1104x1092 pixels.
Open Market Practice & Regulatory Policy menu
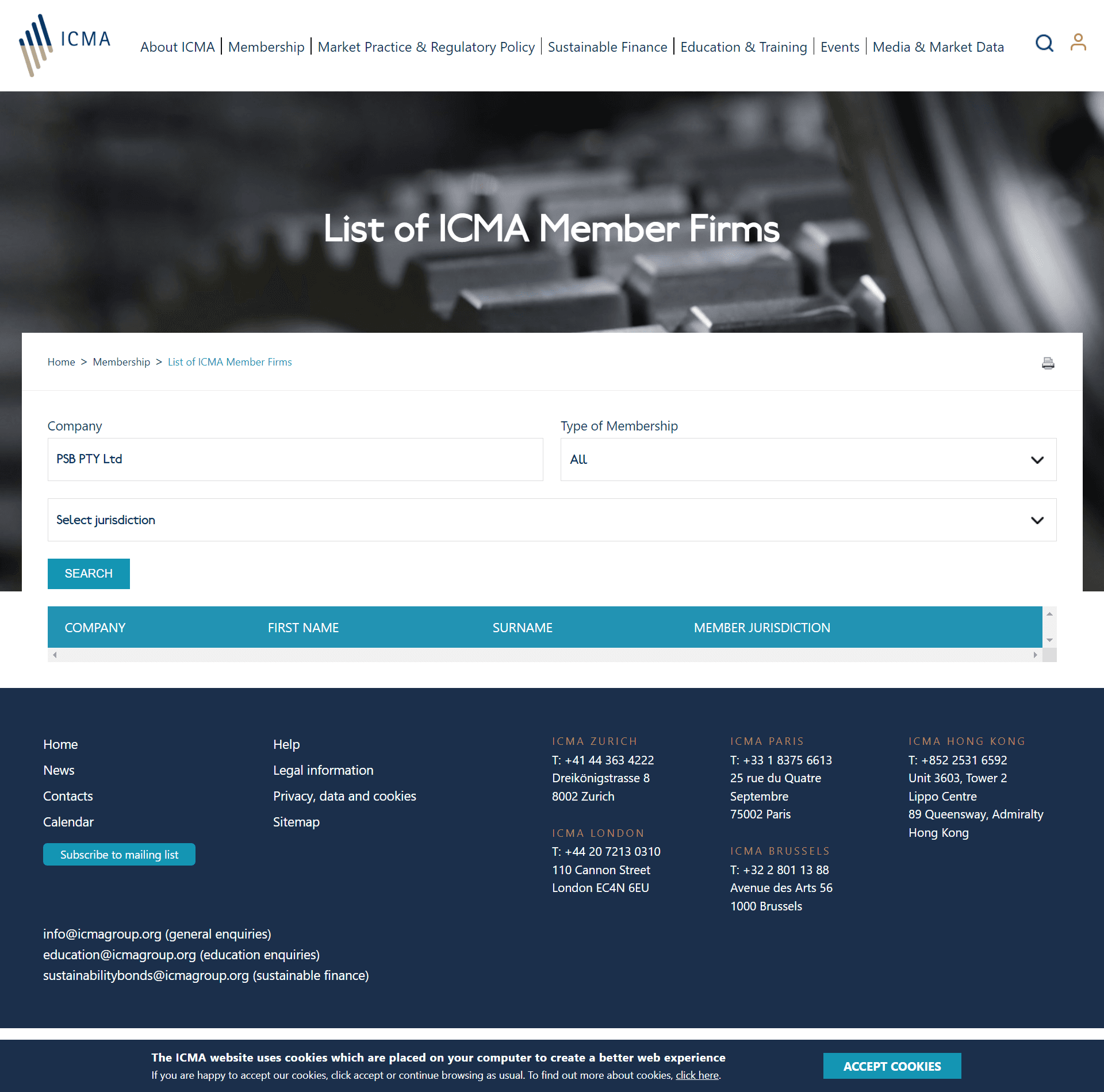tap(426, 47)
